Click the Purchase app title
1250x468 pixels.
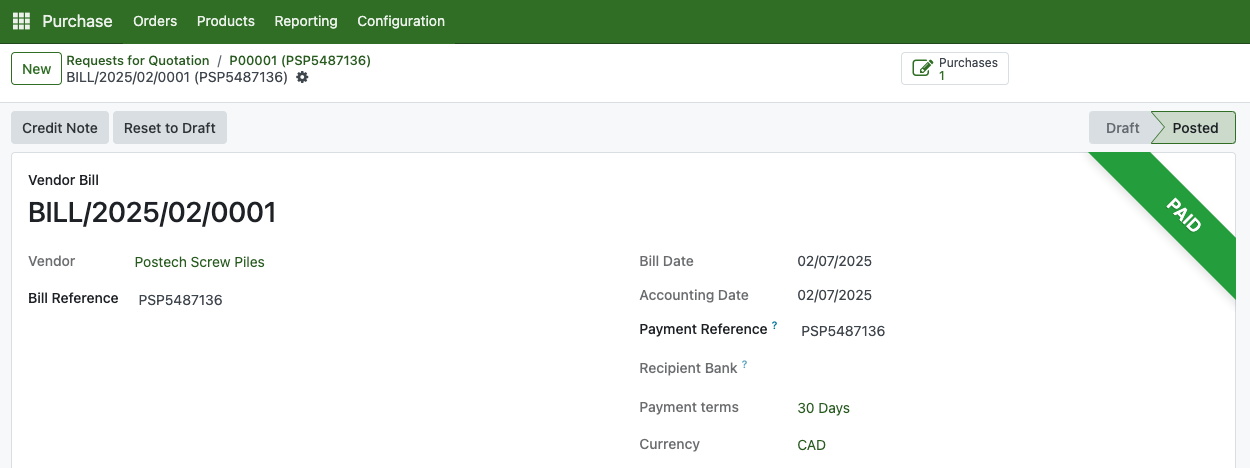click(x=77, y=21)
